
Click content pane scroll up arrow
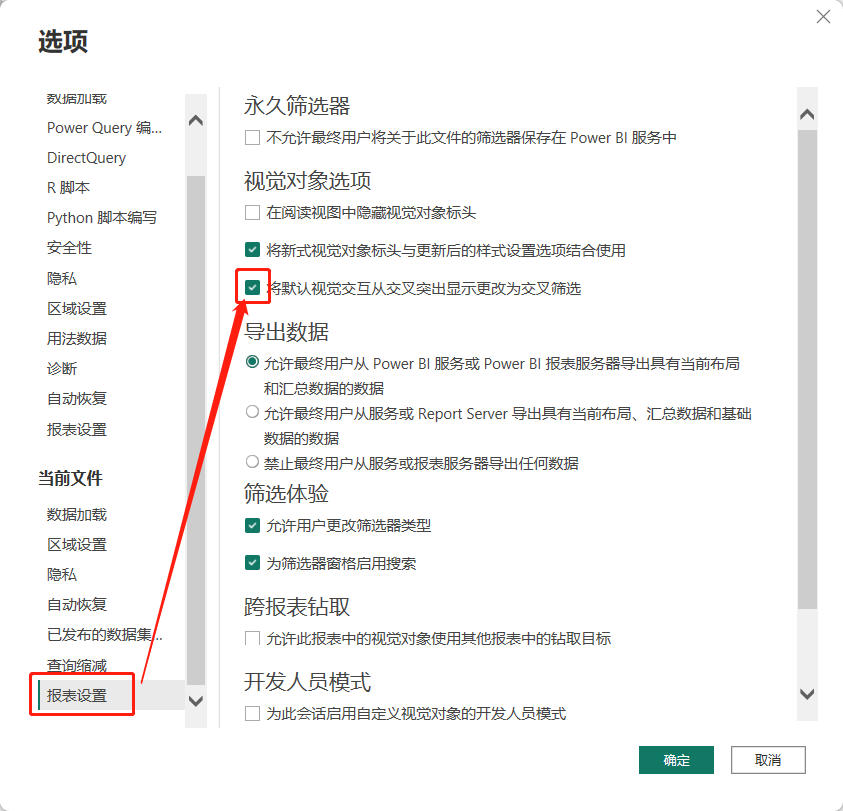pyautogui.click(x=807, y=114)
